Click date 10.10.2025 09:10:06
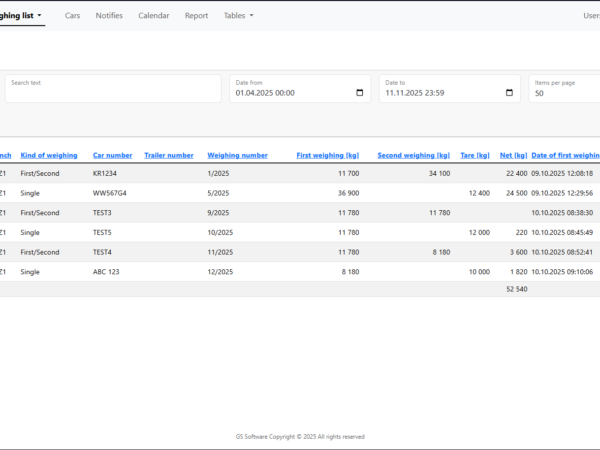 click(562, 272)
